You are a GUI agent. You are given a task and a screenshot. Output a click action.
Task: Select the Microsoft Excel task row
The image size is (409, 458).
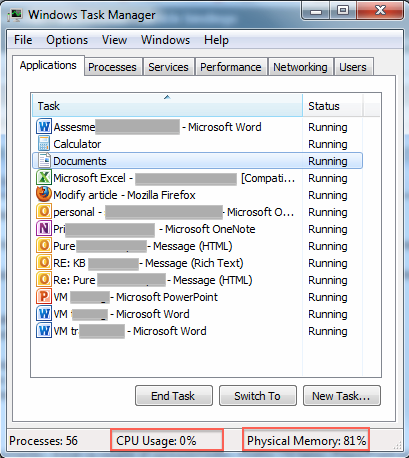point(197,178)
